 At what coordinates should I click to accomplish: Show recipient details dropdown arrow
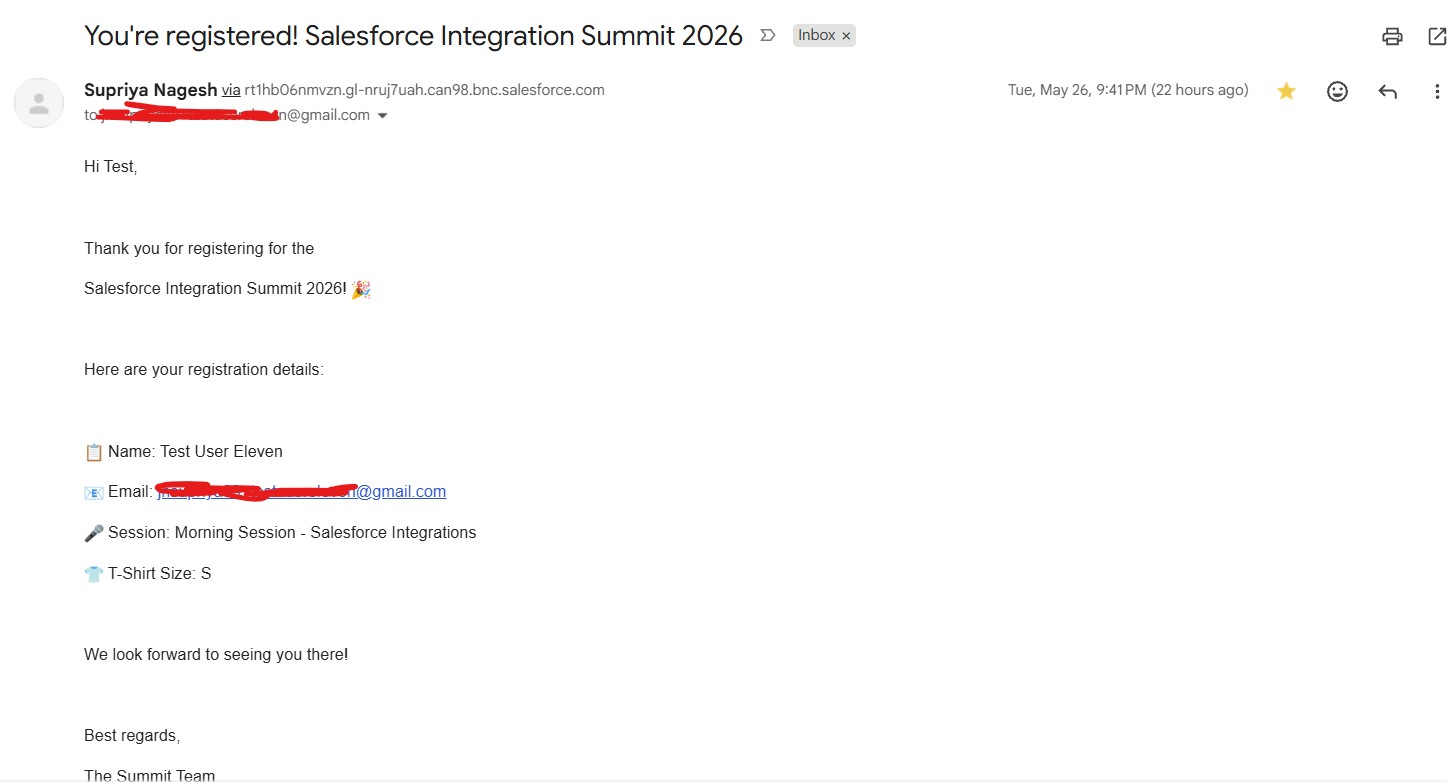(382, 116)
